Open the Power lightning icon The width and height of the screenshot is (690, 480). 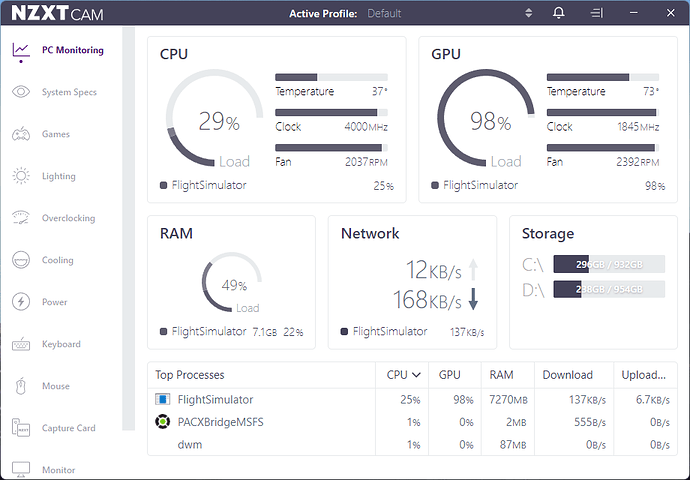(x=21, y=302)
